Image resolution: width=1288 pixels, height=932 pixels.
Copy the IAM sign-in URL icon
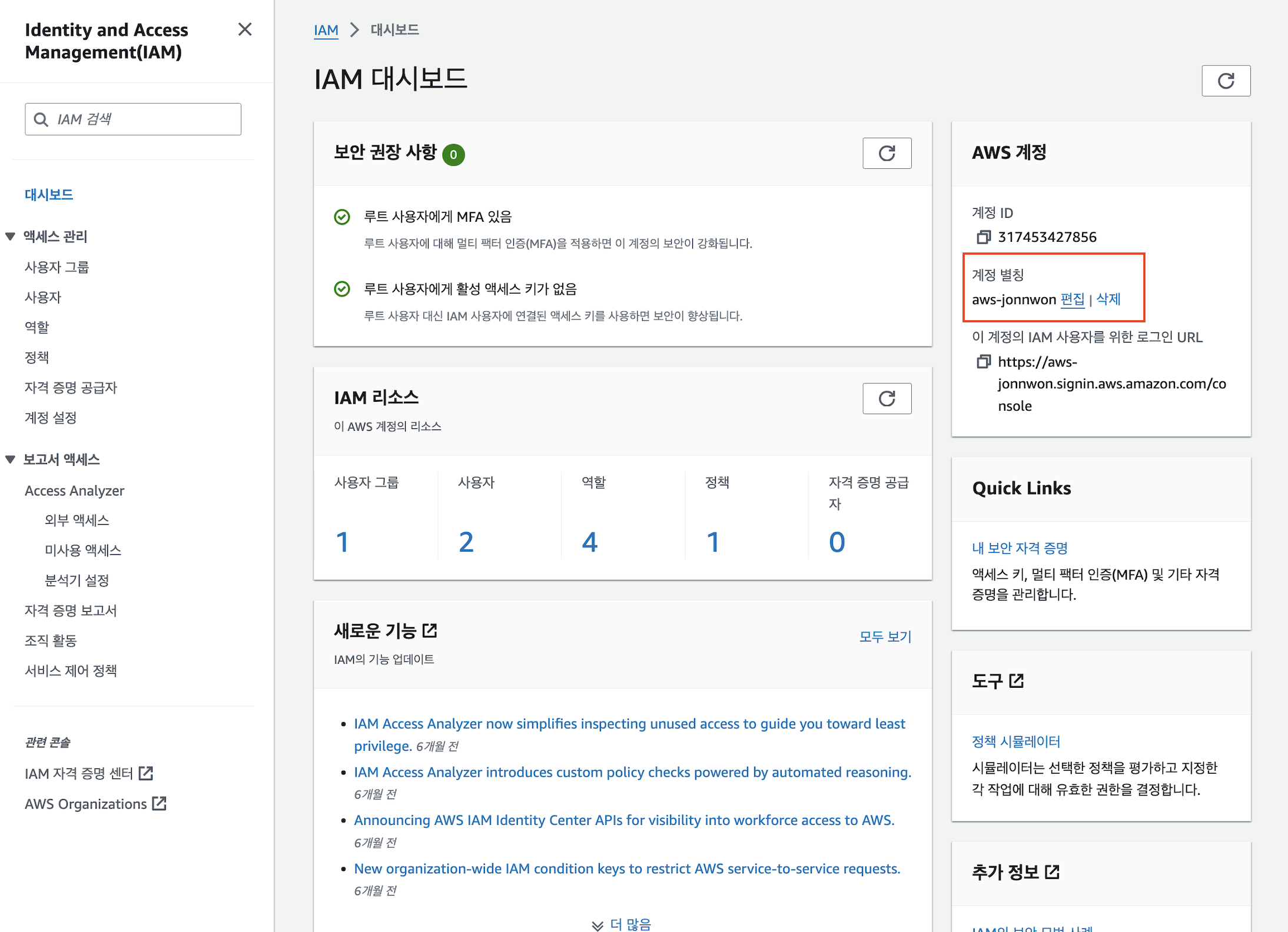983,362
